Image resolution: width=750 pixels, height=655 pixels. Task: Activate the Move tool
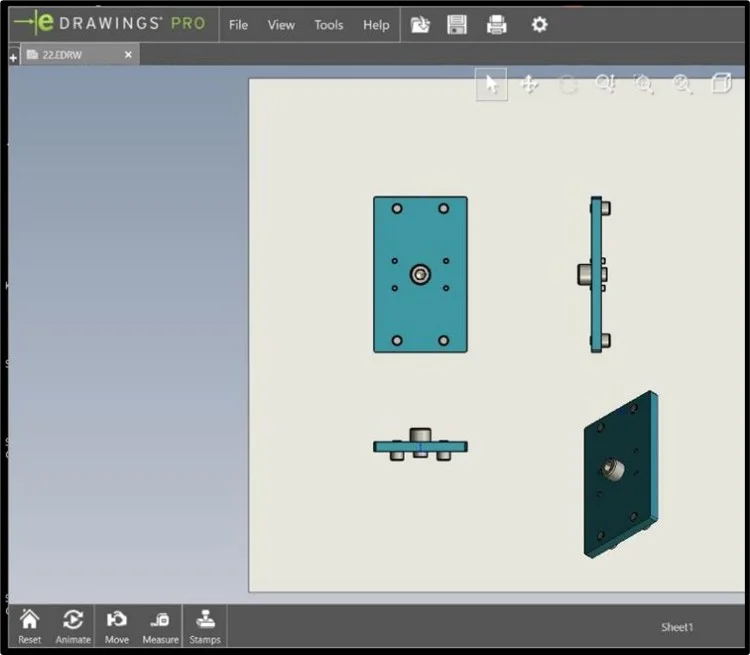point(117,626)
